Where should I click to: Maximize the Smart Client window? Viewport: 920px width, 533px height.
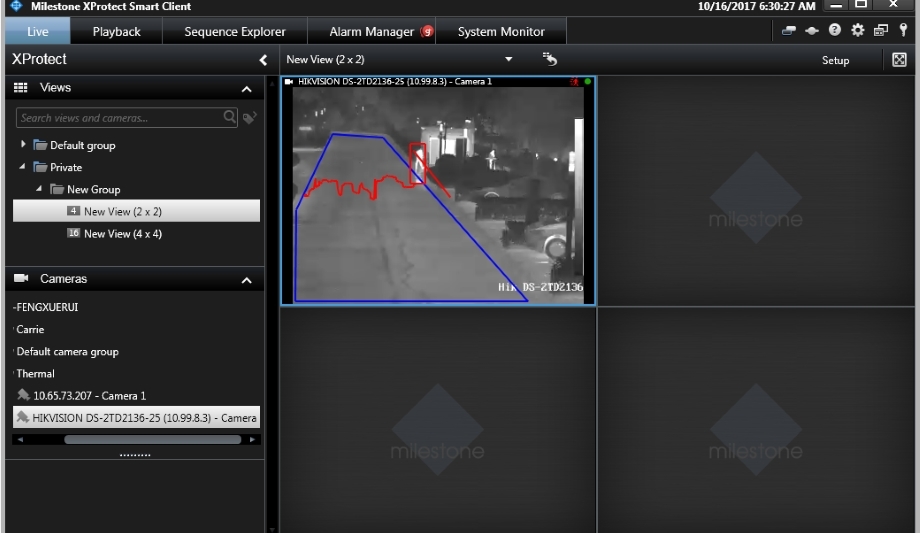(861, 5)
